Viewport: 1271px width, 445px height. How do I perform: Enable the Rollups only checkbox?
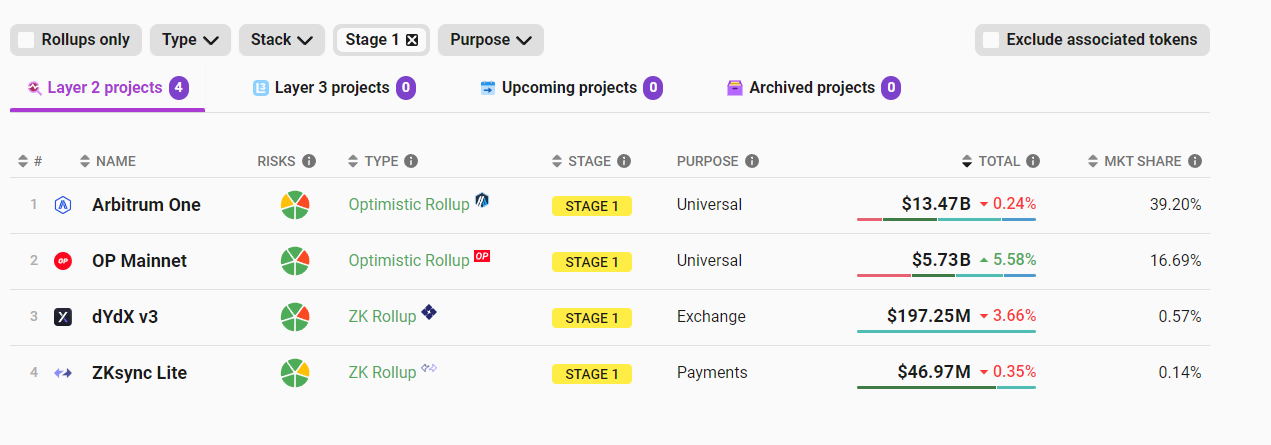pos(27,40)
